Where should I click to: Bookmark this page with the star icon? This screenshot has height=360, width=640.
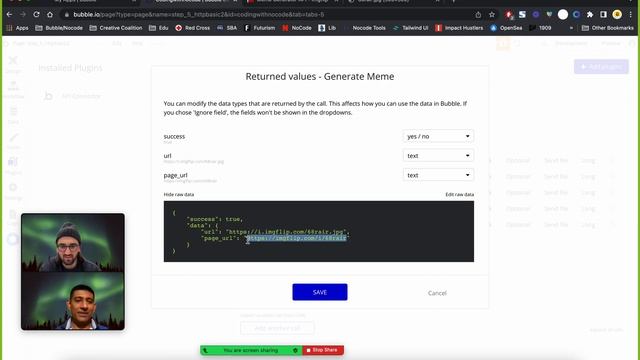[492, 15]
